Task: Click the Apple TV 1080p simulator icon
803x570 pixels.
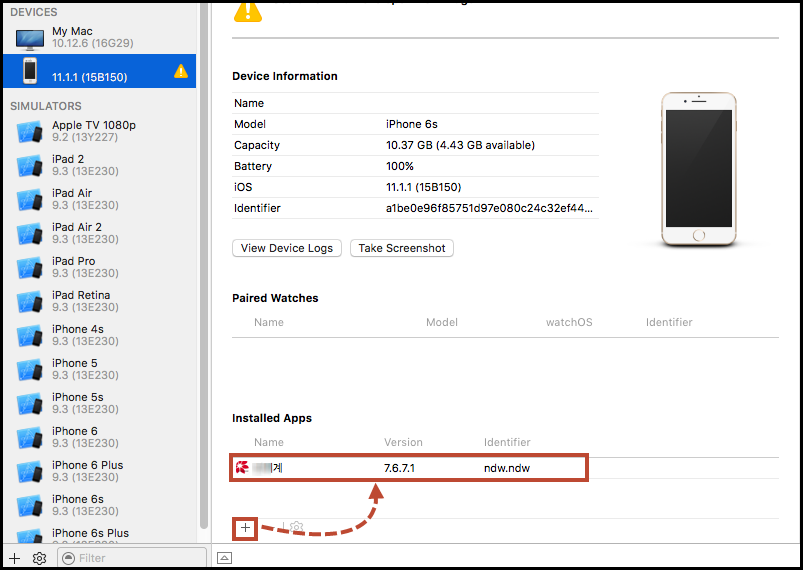Action: tap(30, 132)
